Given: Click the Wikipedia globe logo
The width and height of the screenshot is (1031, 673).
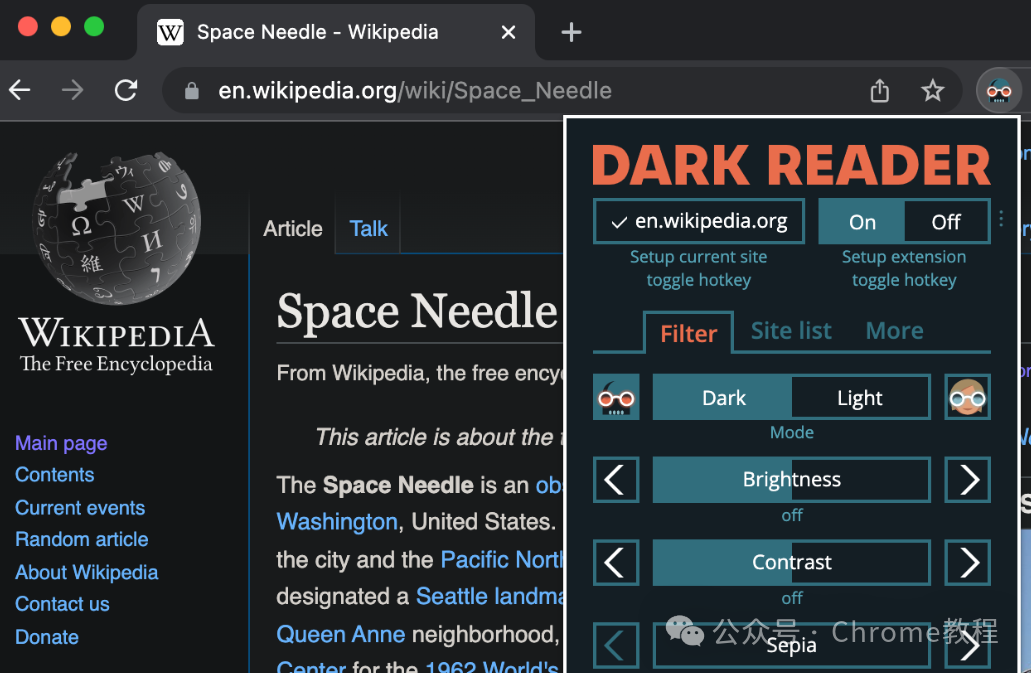Looking at the screenshot, I should pyautogui.click(x=117, y=227).
